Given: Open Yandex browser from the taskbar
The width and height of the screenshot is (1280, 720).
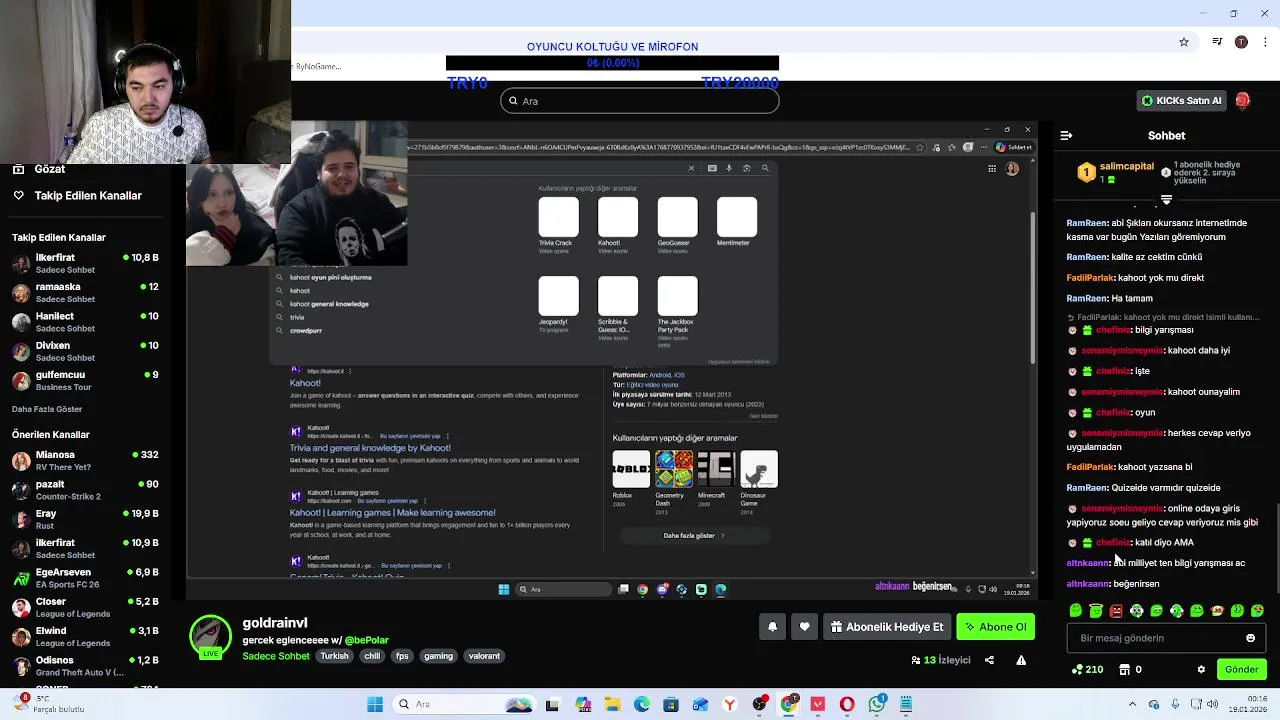Looking at the screenshot, I should click(x=730, y=705).
